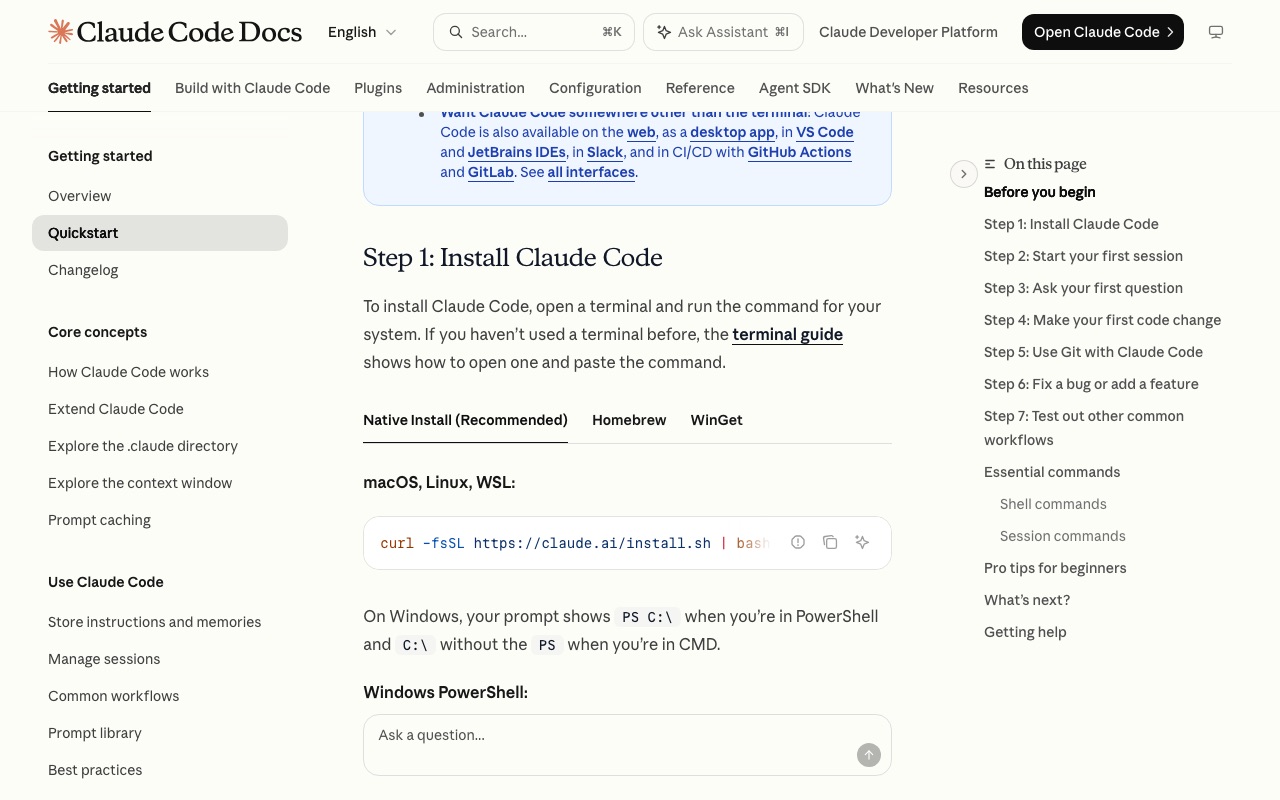
Task: View the What's New tab
Action: pyautogui.click(x=894, y=88)
